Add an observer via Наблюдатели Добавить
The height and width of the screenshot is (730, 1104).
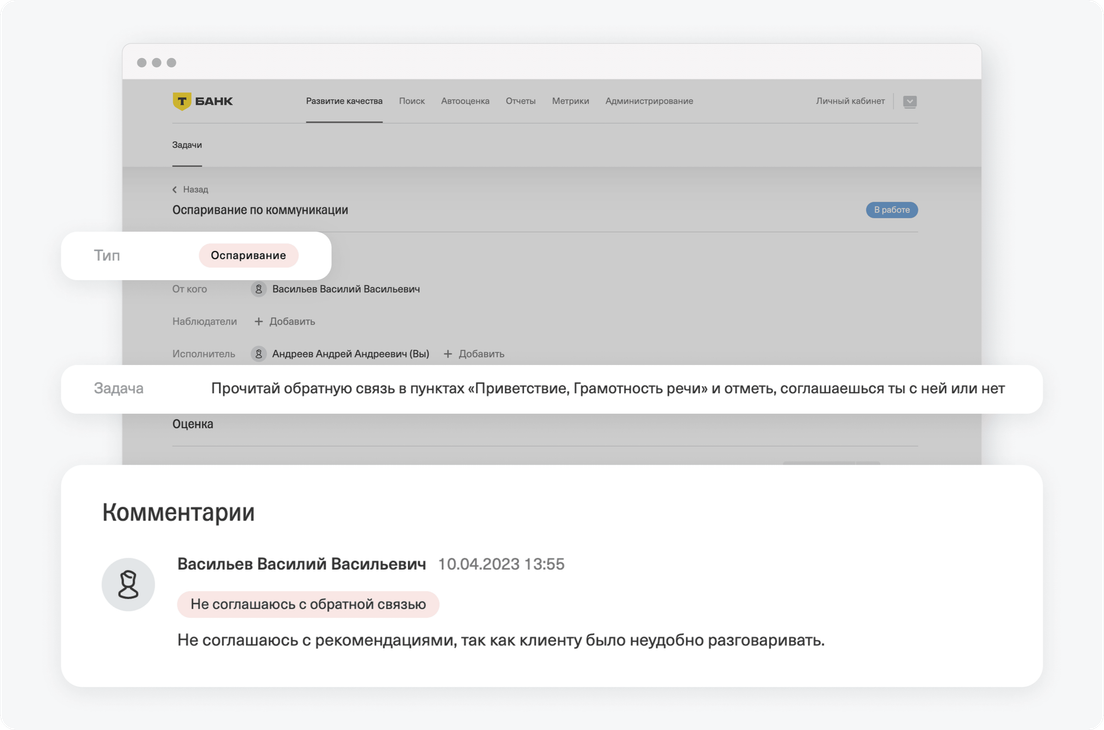tap(285, 321)
